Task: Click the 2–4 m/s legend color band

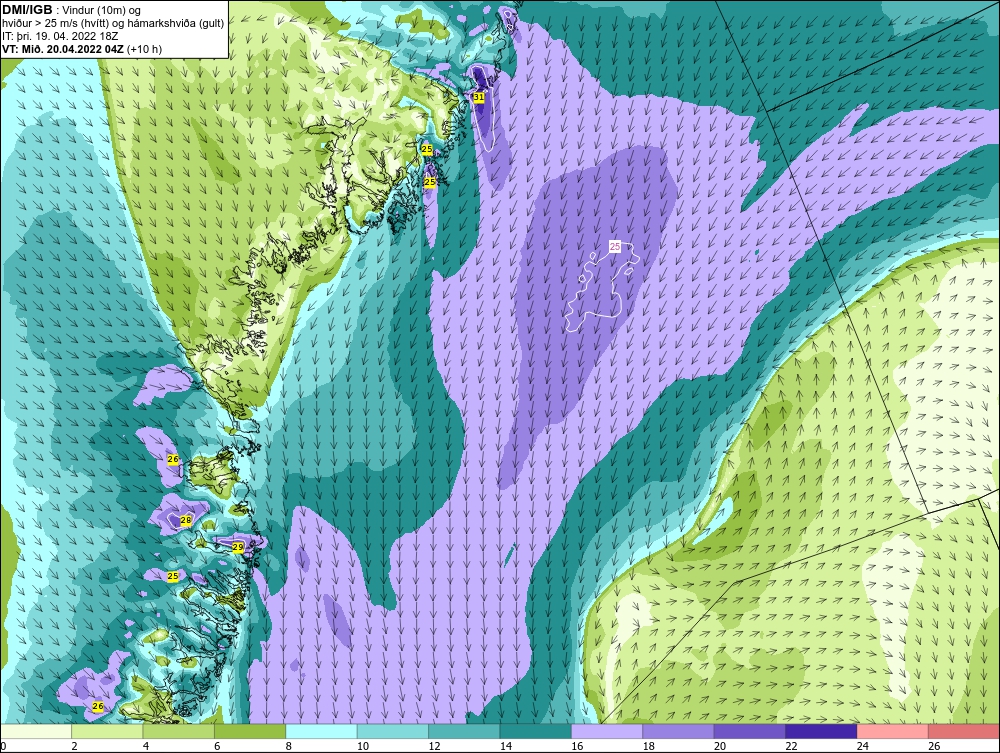Action: point(107,731)
